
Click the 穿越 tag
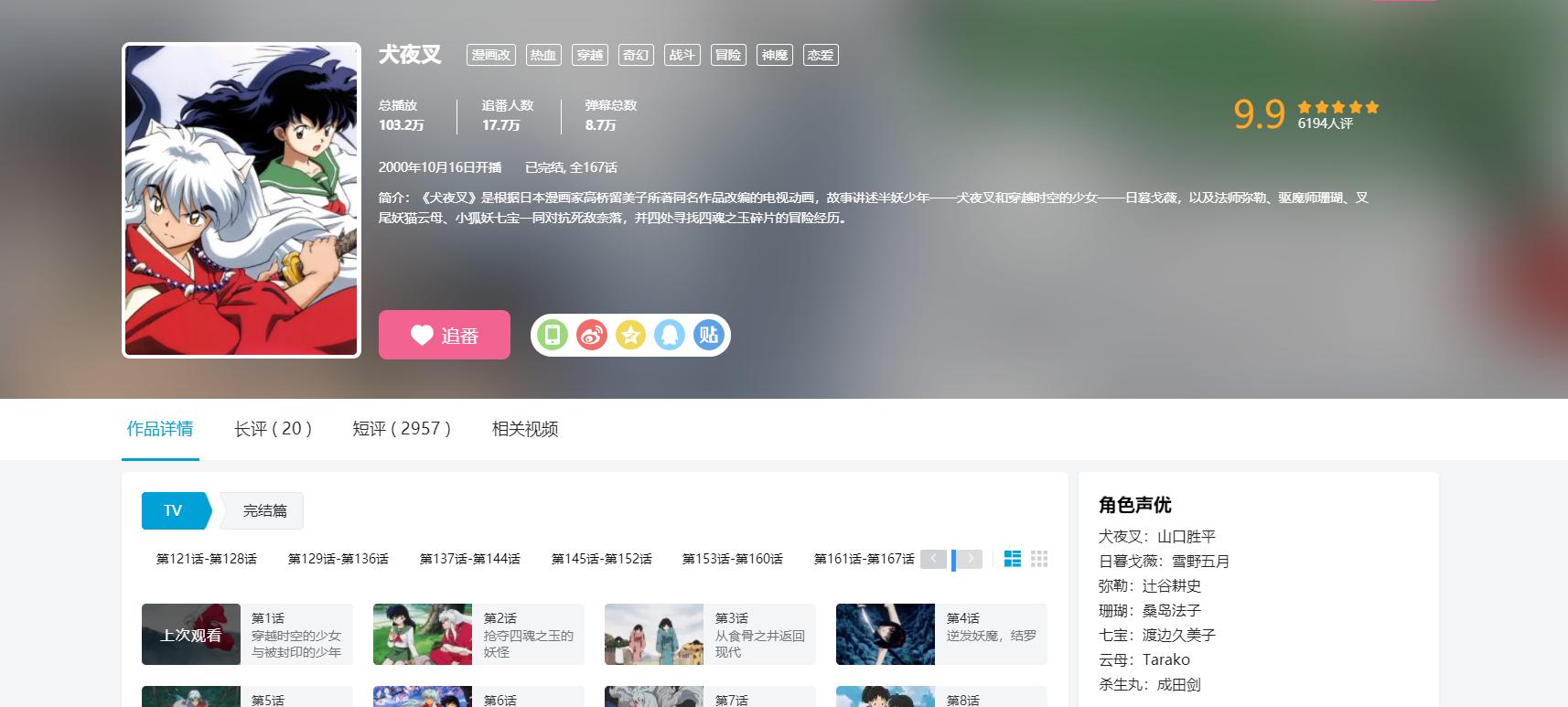click(590, 55)
